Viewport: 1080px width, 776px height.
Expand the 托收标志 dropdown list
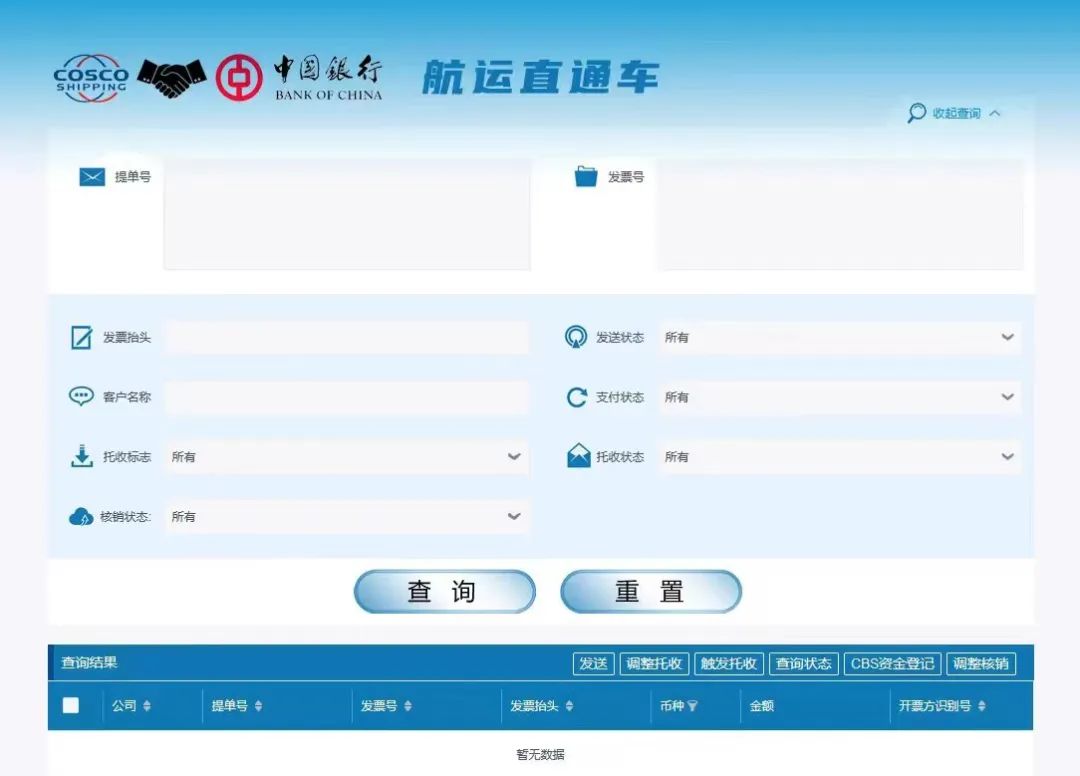click(x=346, y=457)
